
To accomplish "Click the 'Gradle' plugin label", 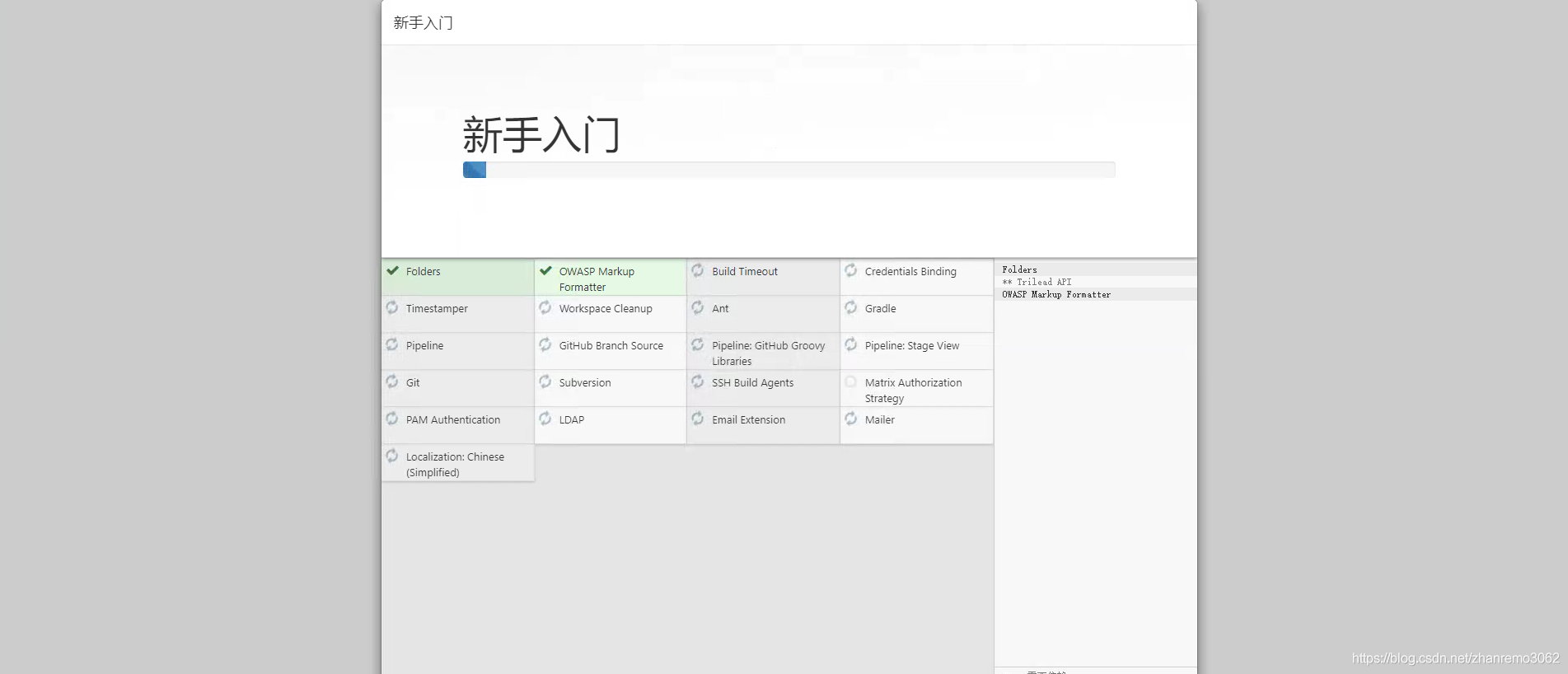I will [880, 309].
